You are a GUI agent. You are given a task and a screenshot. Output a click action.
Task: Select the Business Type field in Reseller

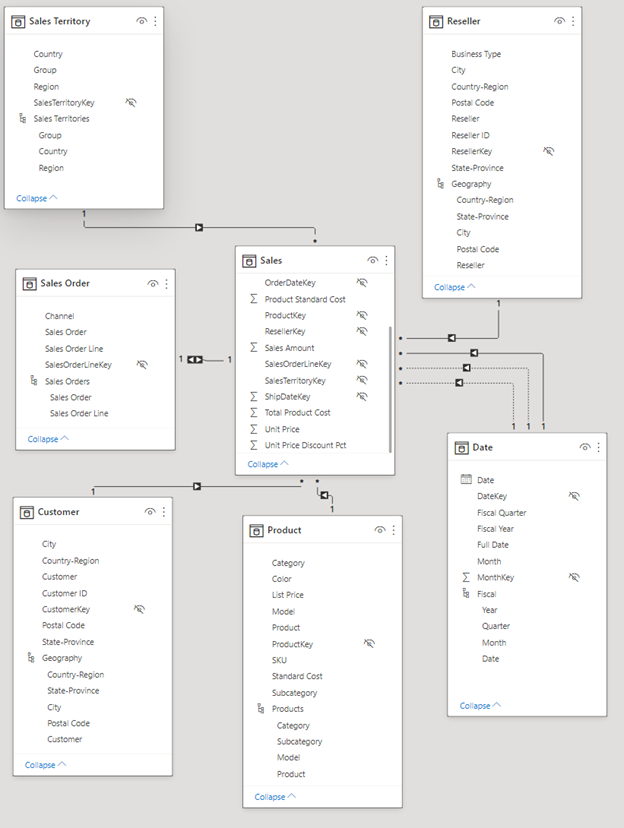[x=476, y=54]
